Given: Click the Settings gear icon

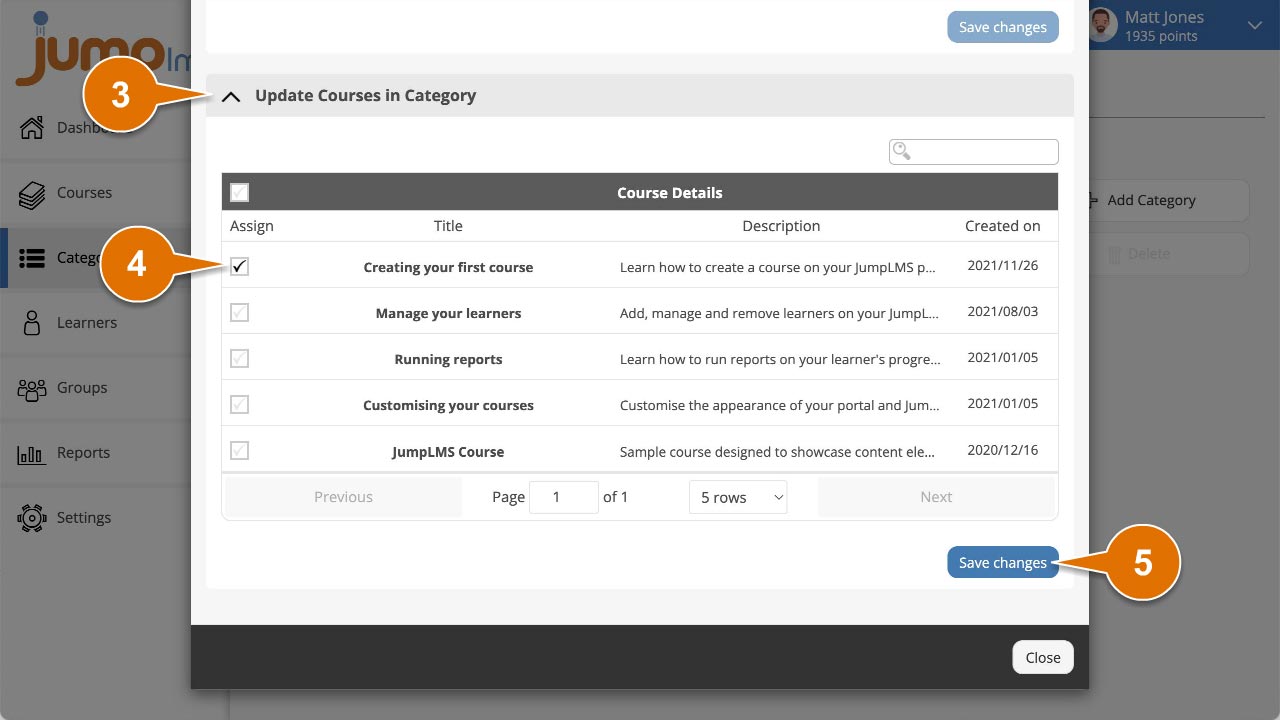Looking at the screenshot, I should tap(32, 518).
